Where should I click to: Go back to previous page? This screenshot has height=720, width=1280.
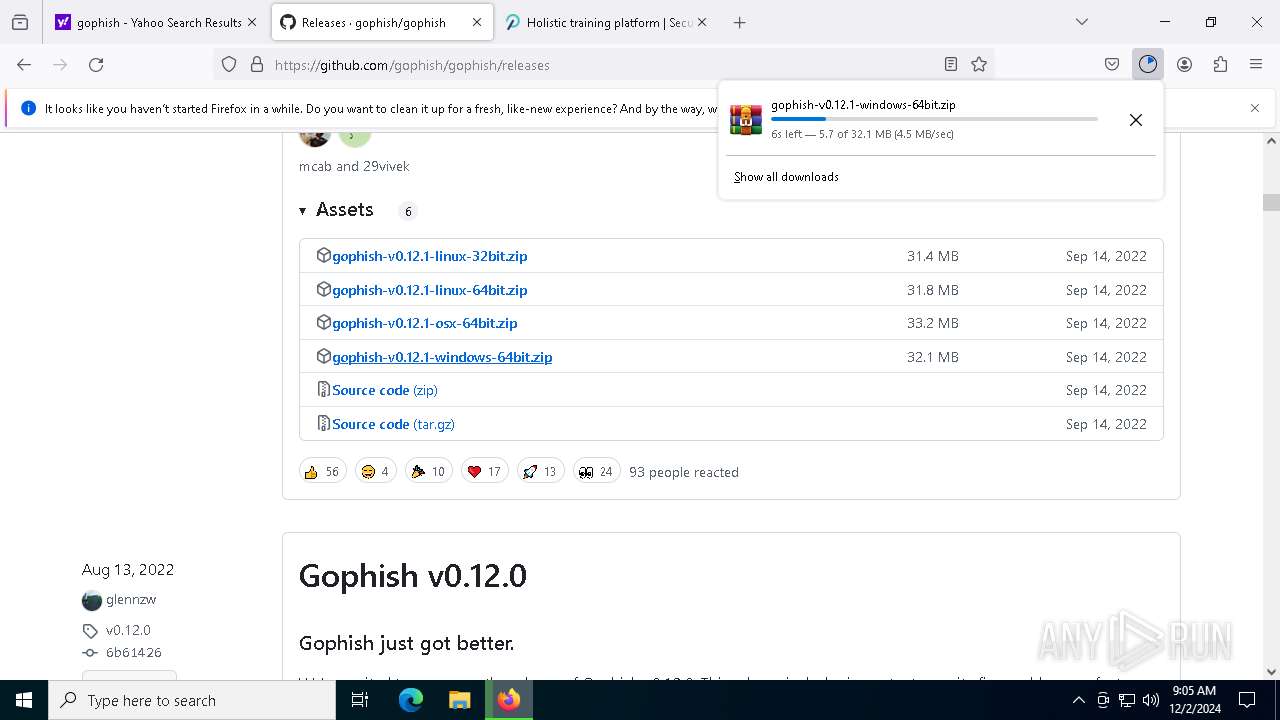(x=24, y=64)
